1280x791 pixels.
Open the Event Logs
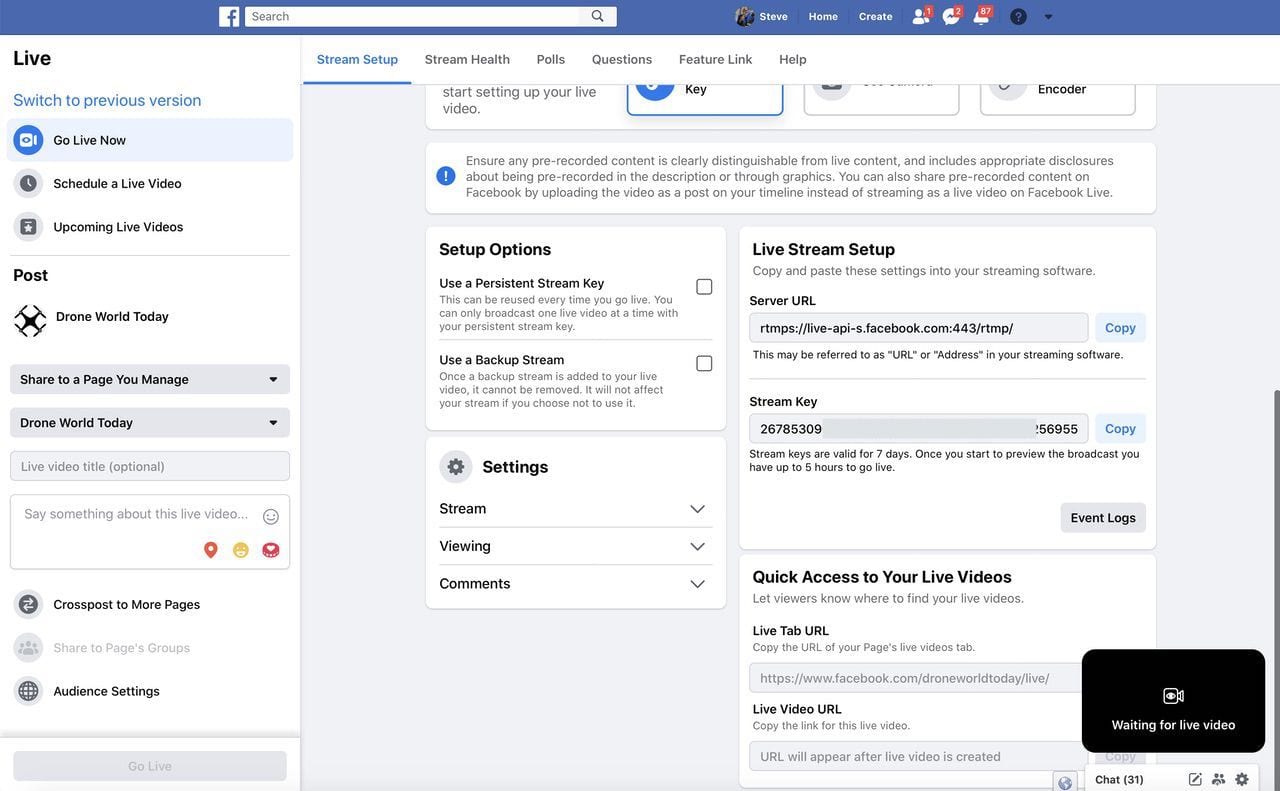point(1103,517)
